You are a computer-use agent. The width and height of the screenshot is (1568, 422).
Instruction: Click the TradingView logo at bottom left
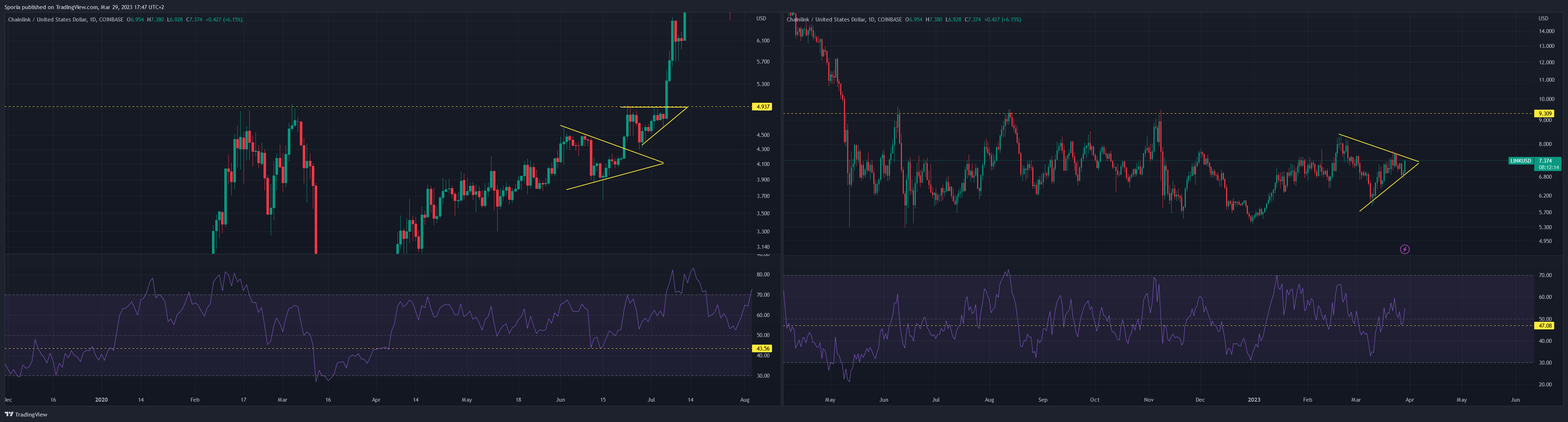(25, 415)
